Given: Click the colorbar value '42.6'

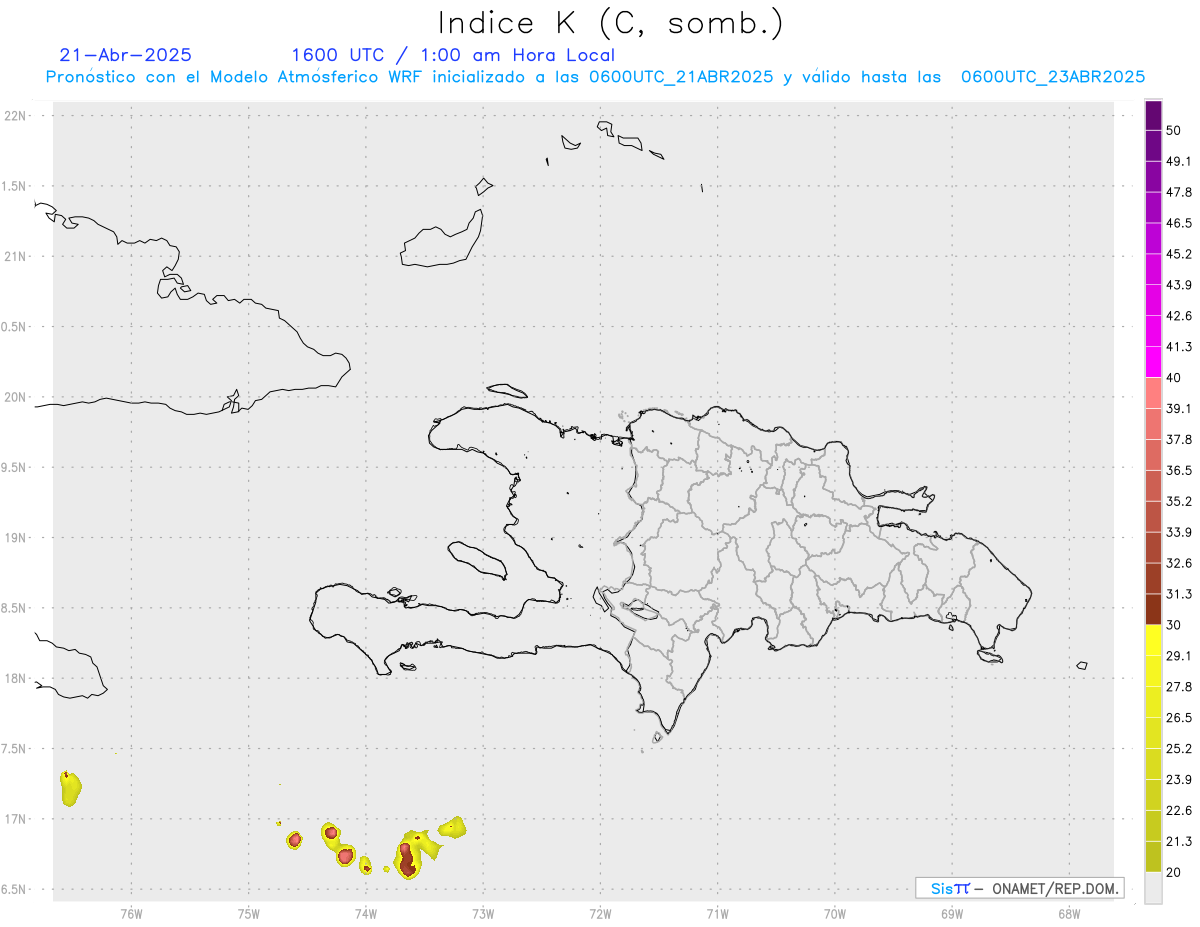Looking at the screenshot, I should click(1179, 316).
